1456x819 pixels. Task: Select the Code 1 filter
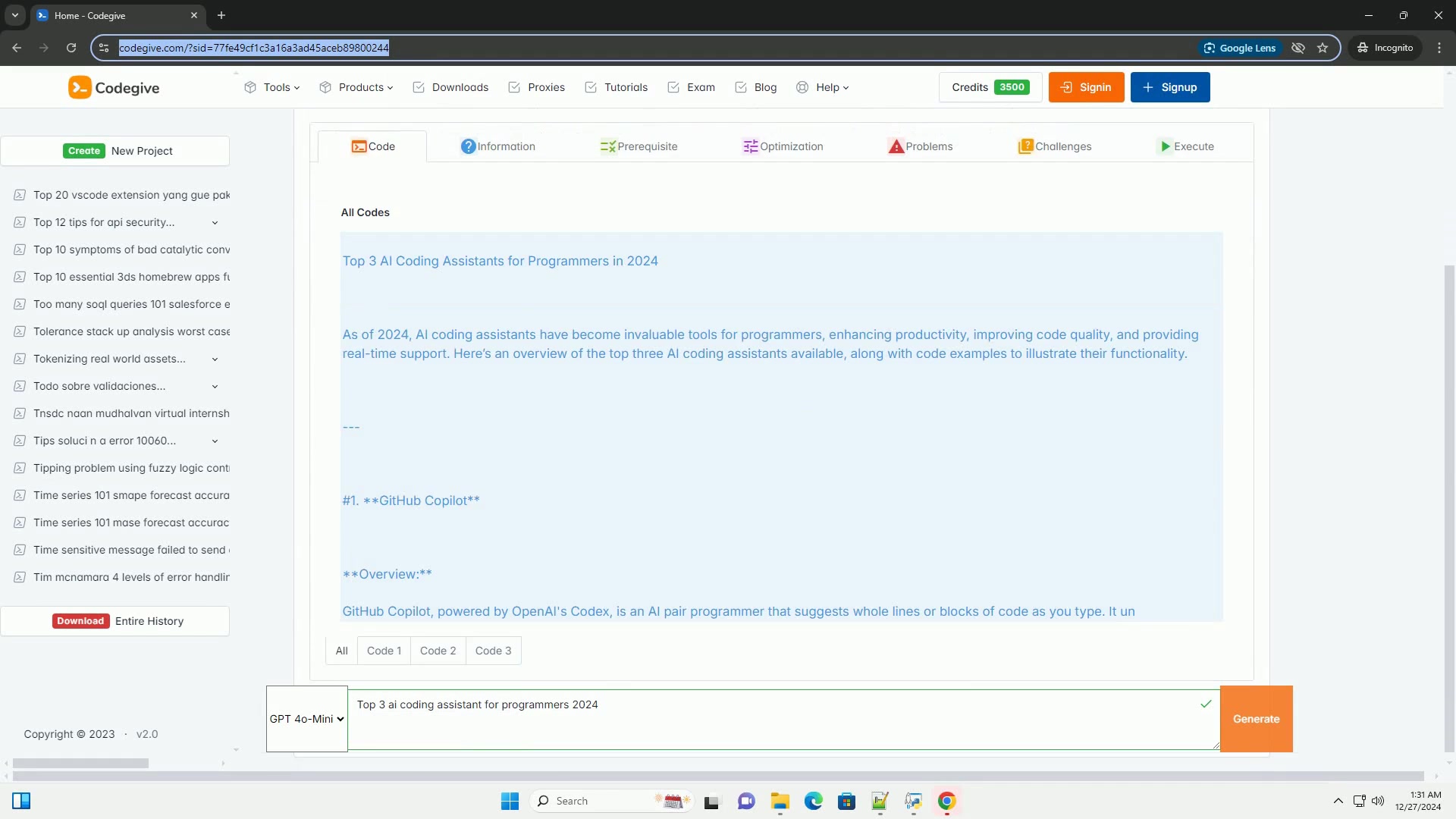[384, 651]
